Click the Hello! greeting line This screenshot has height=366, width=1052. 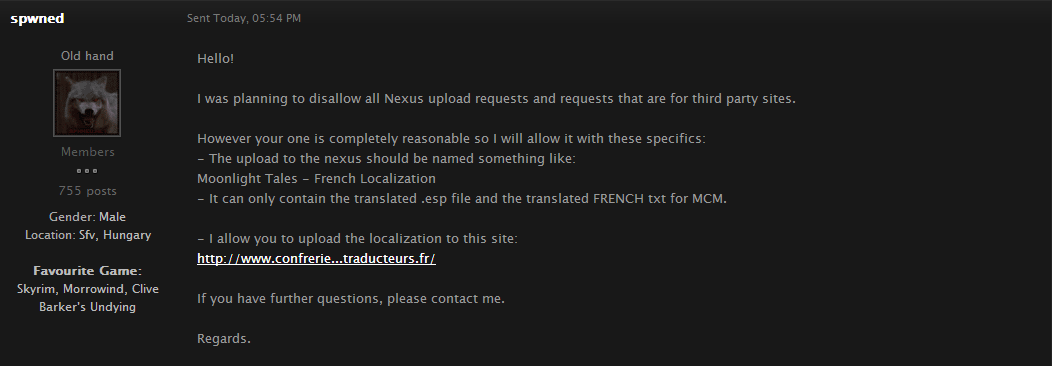[215, 58]
